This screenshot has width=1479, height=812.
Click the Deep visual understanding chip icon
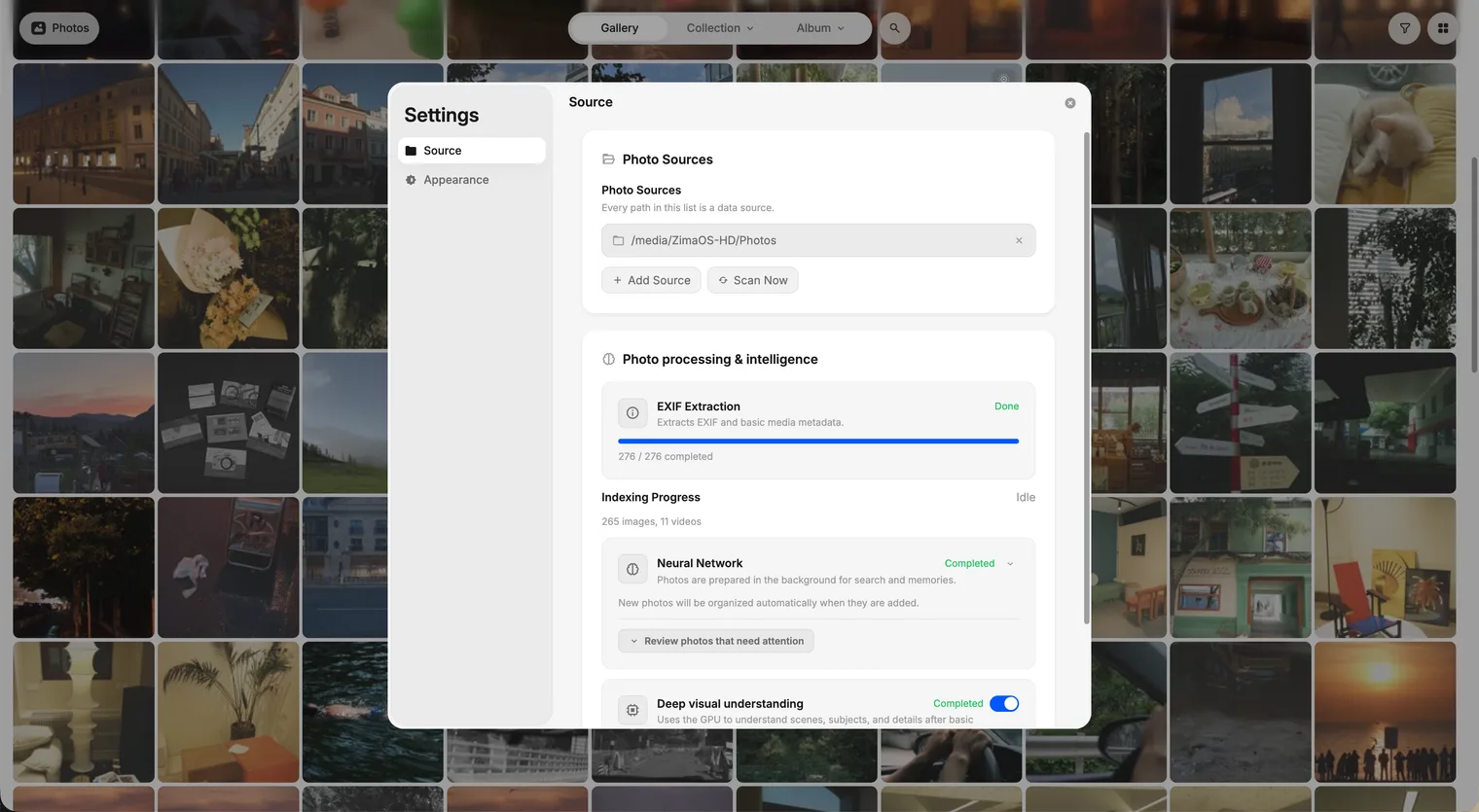point(632,710)
